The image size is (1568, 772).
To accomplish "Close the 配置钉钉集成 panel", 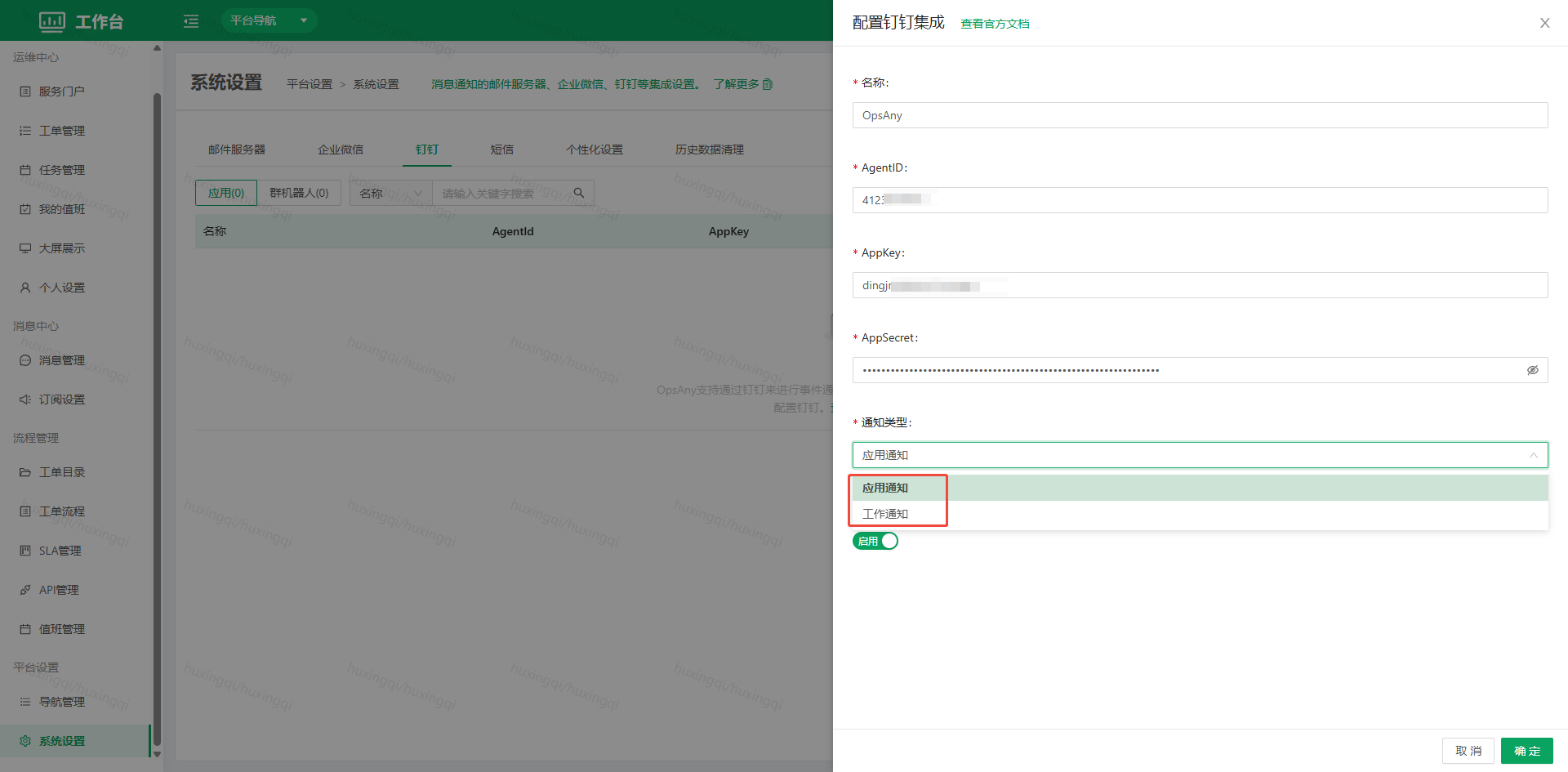I will pyautogui.click(x=1544, y=23).
